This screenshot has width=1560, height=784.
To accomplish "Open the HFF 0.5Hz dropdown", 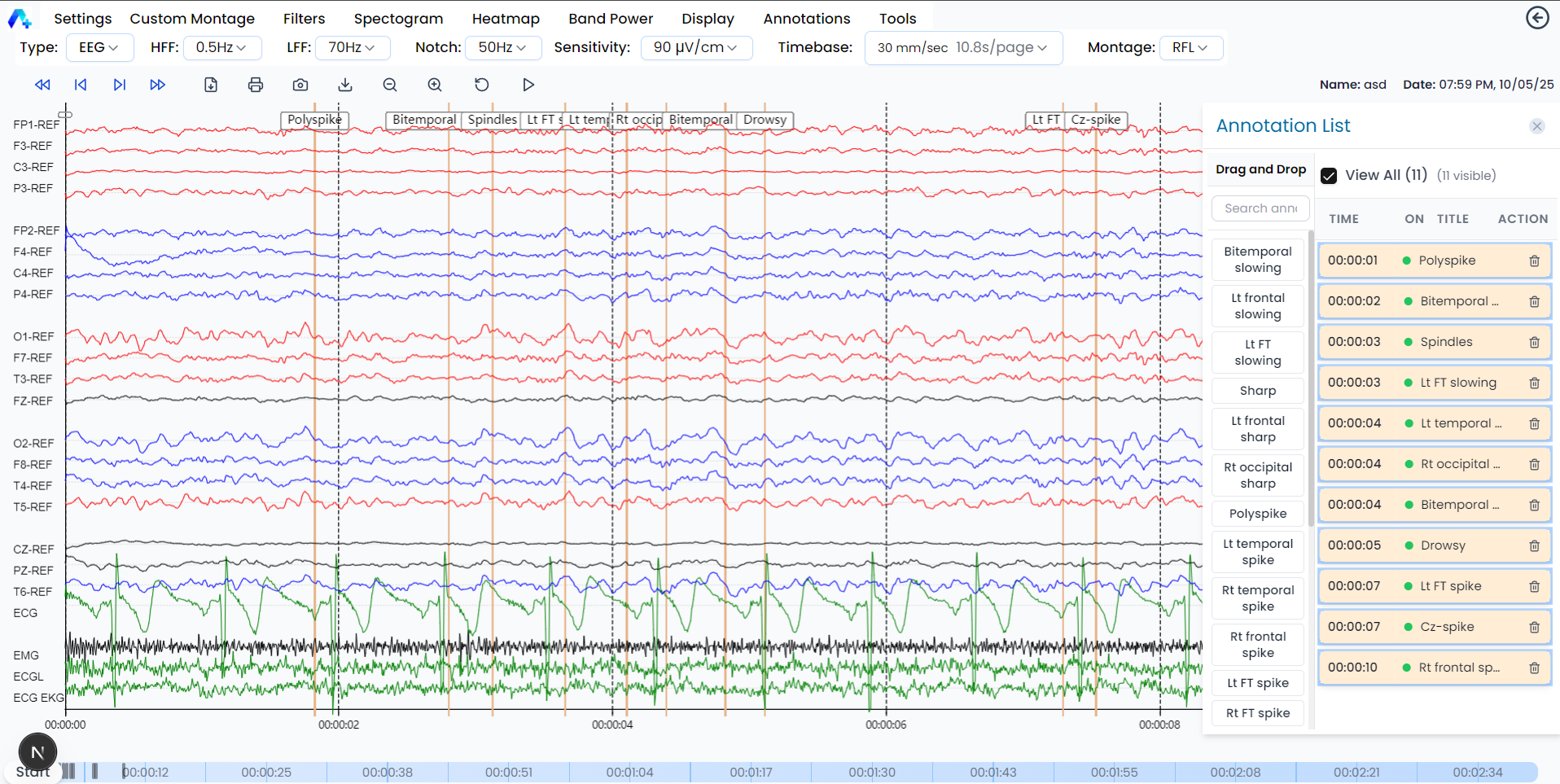I will [221, 48].
